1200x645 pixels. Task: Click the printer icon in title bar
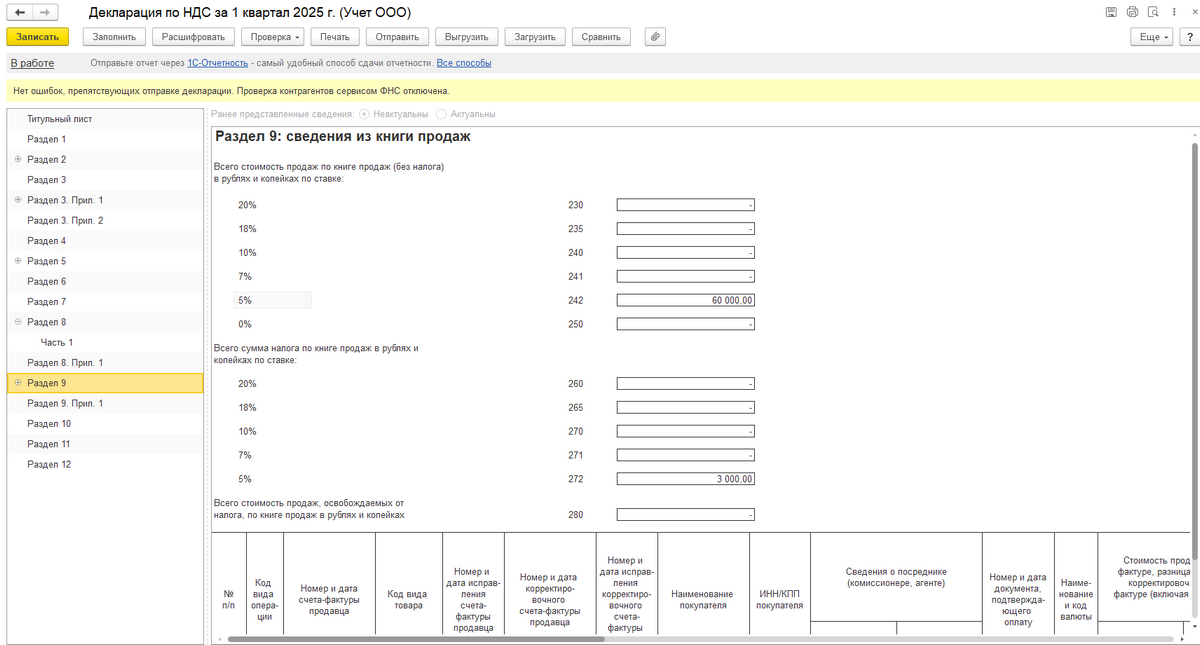pyautogui.click(x=1132, y=13)
